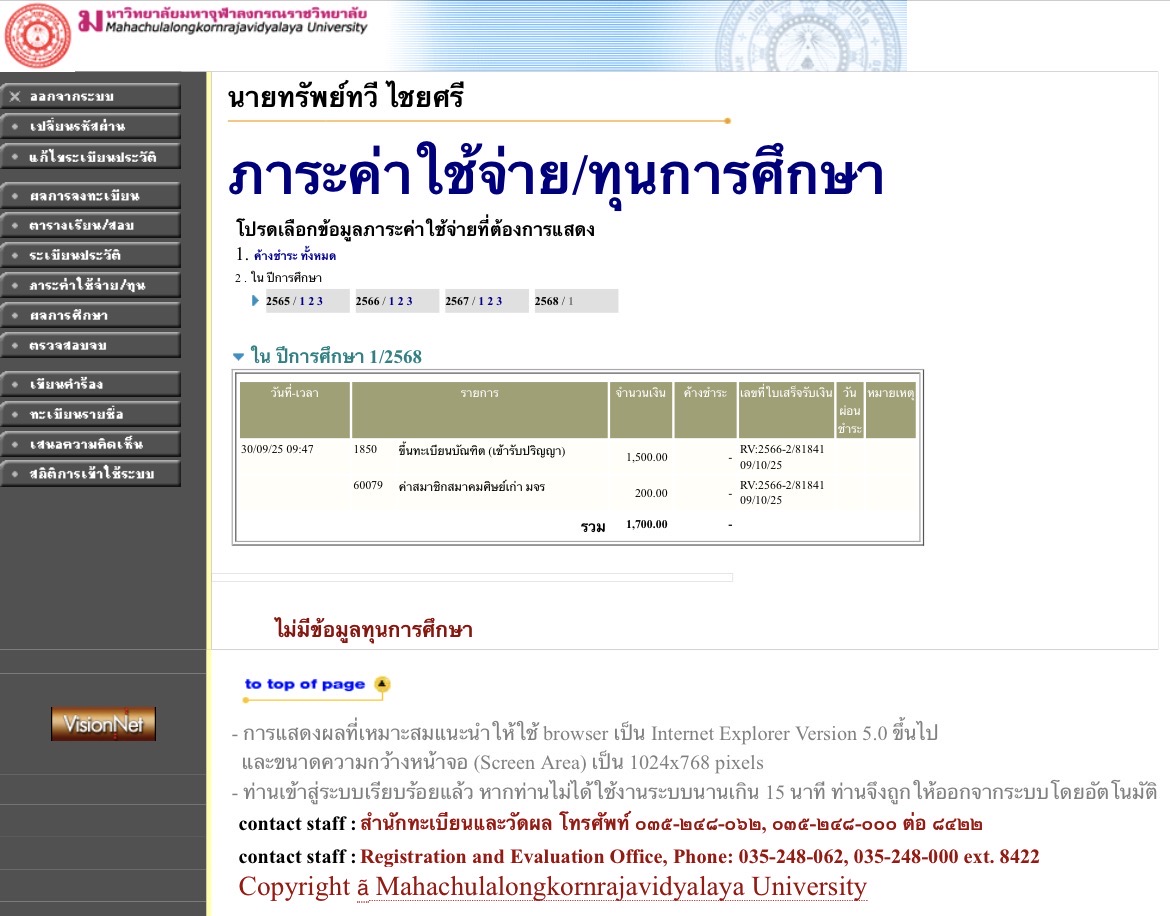Click the X icon on the logout button
The height and width of the screenshot is (916, 1170).
click(14, 97)
